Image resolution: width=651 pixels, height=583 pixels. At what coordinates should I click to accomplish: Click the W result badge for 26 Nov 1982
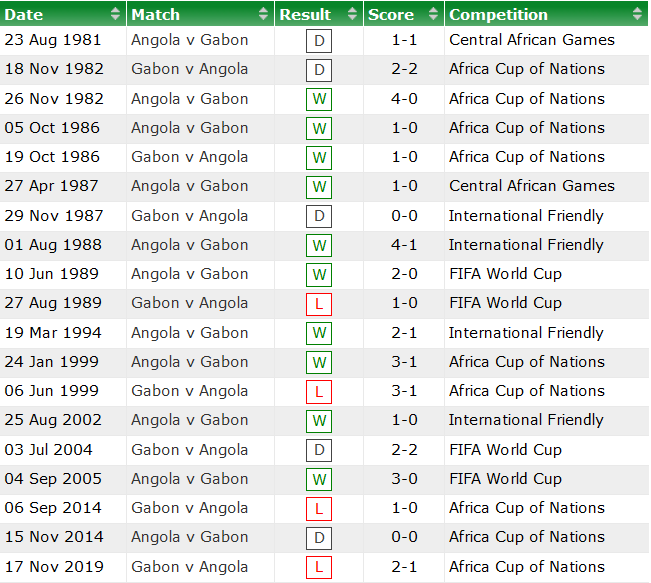tap(319, 100)
